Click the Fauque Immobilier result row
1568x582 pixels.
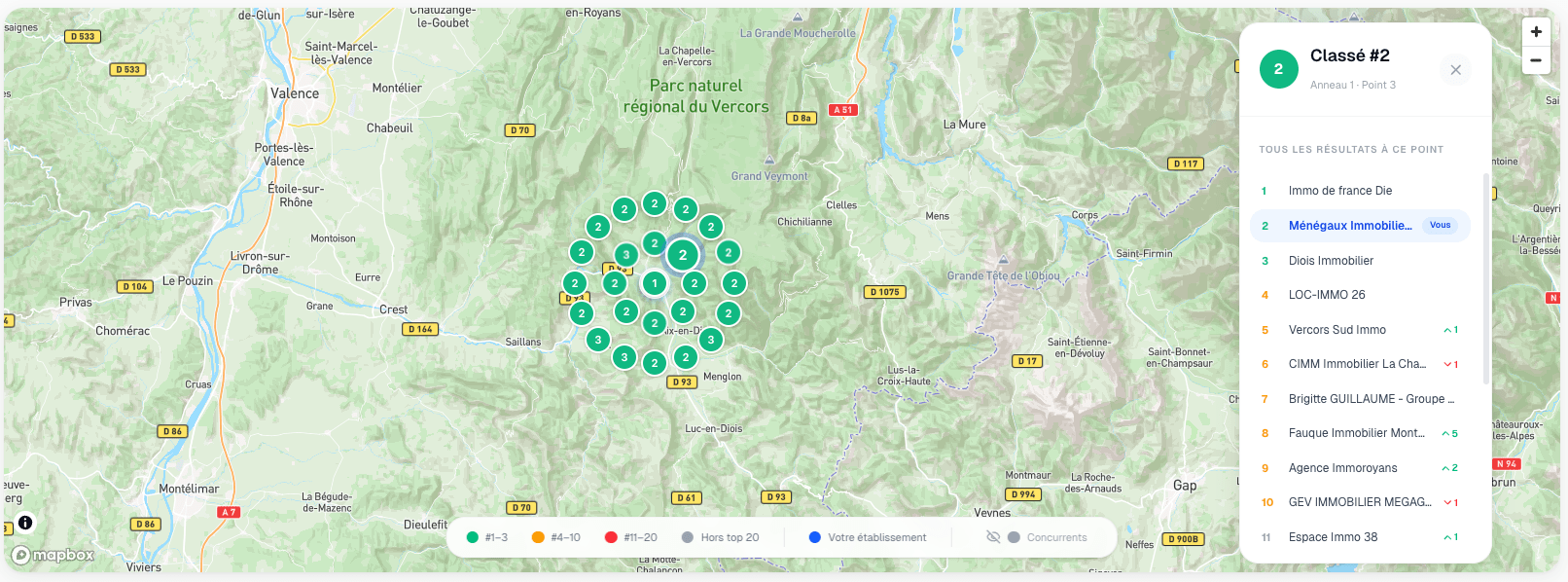pos(1356,433)
